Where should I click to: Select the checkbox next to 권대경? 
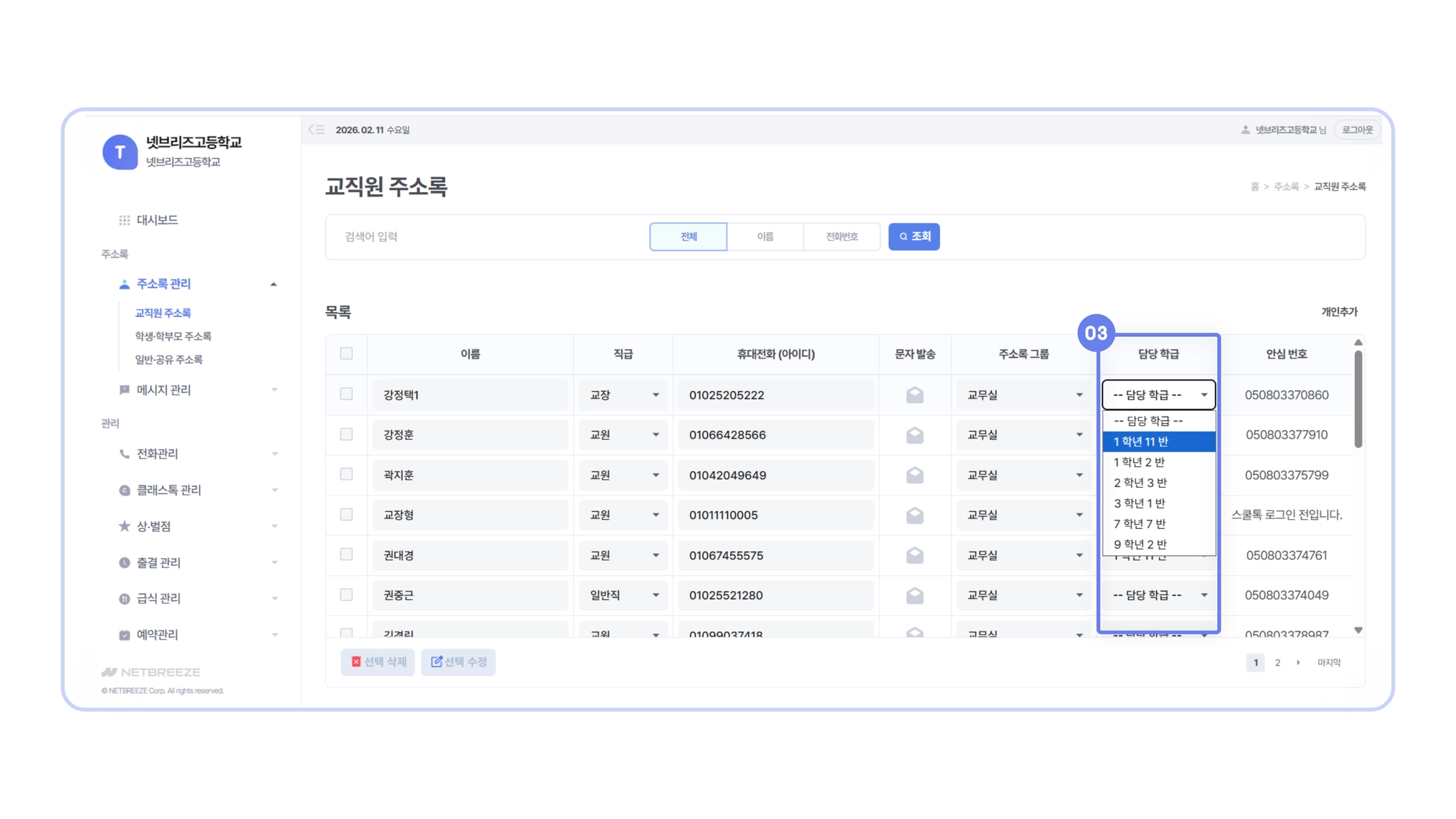[346, 555]
